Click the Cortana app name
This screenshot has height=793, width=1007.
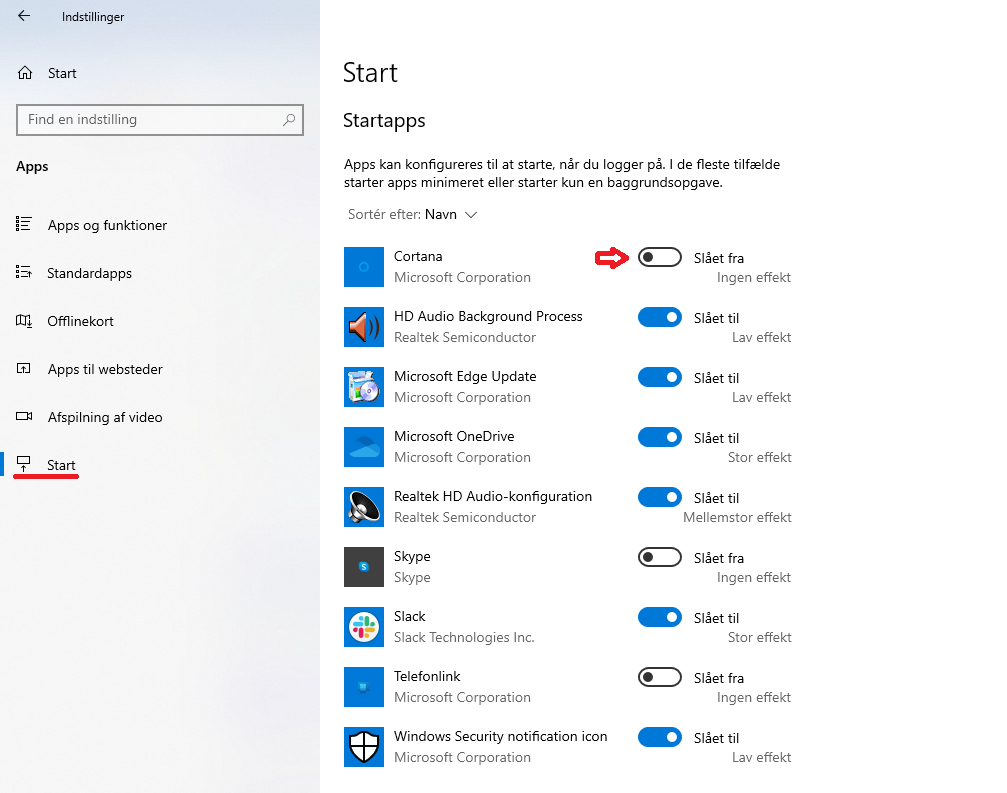418,256
